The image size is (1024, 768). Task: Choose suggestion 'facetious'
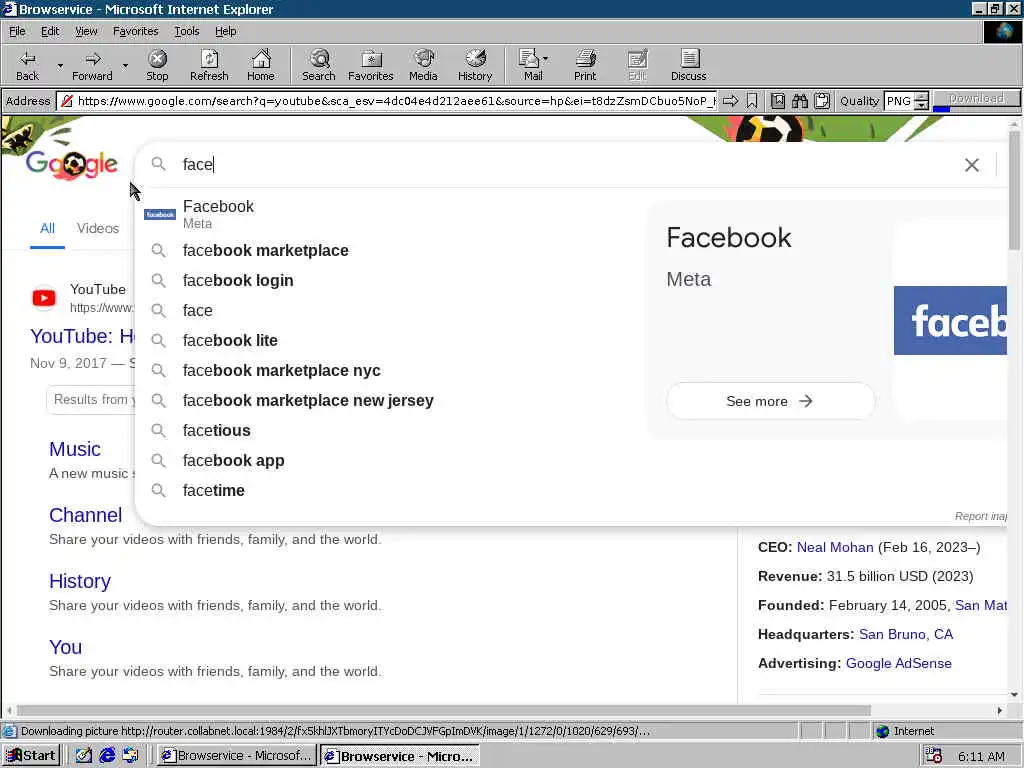[392, 430]
